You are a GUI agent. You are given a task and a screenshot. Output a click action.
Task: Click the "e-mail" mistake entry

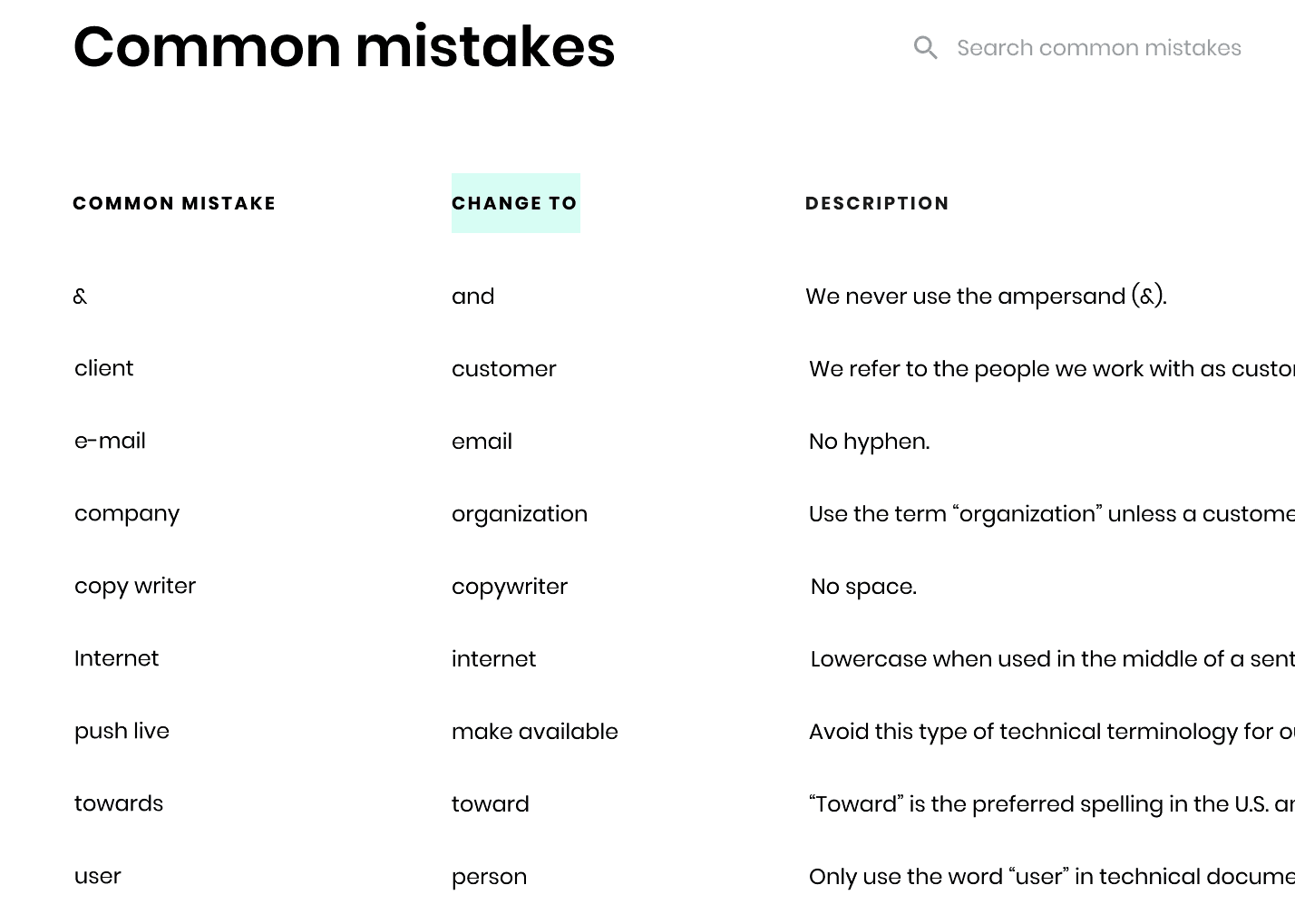click(x=110, y=441)
